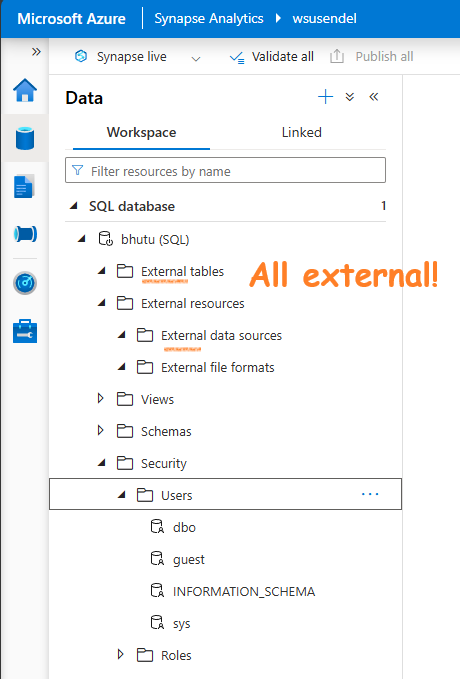Open the Manage hub toolbox icon

[25, 331]
